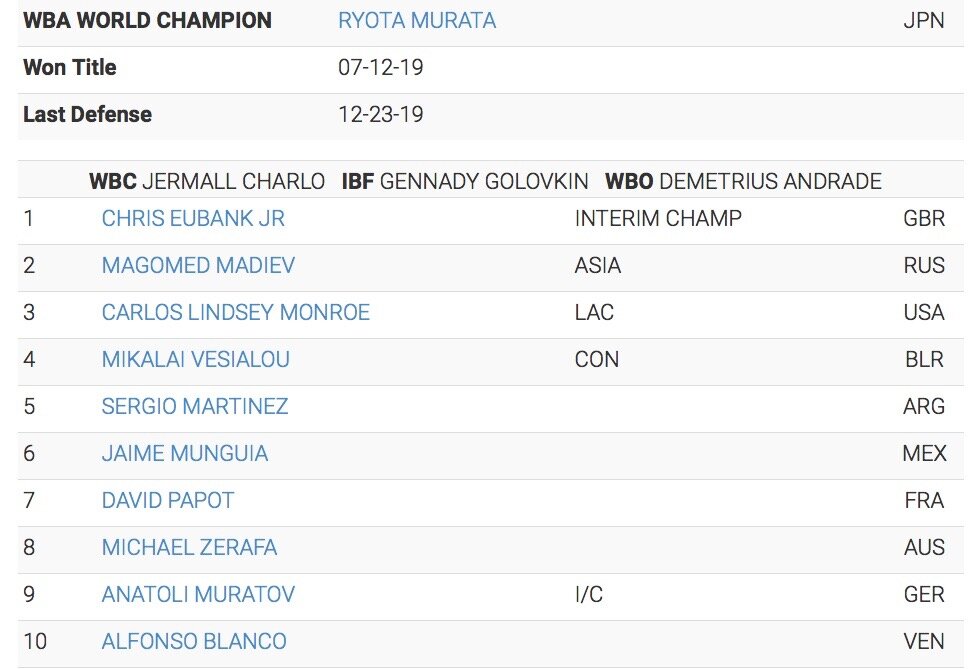
Task: Click WBC Jermall Charlo text
Action: tap(207, 181)
